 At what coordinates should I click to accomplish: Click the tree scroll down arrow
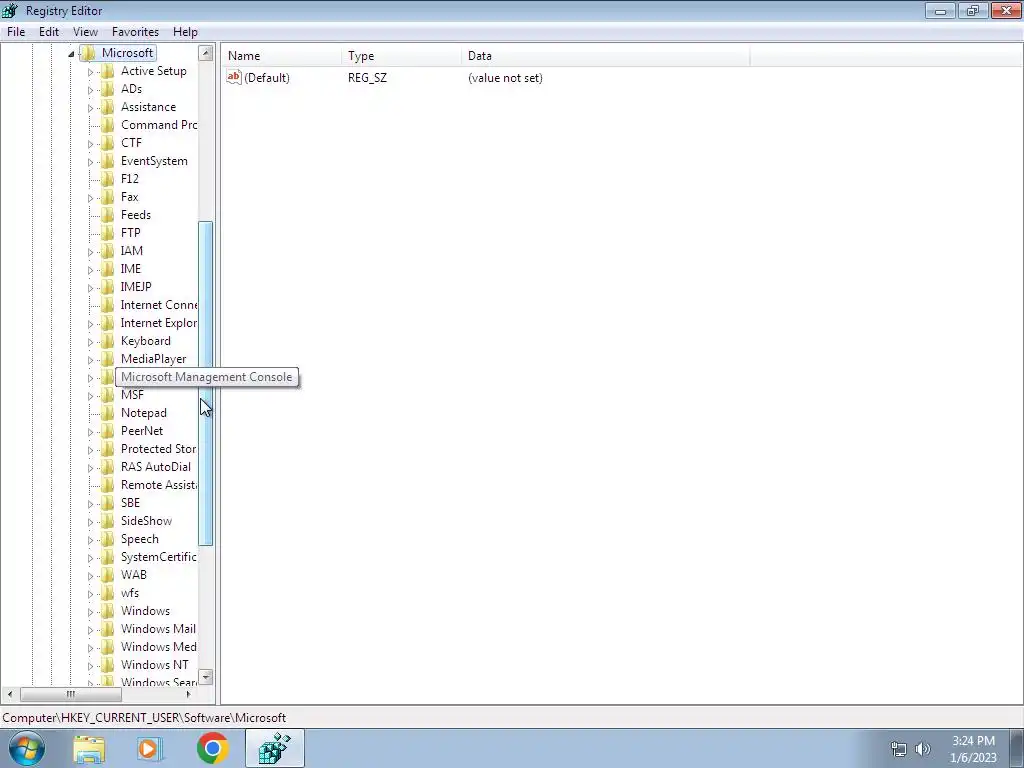[x=206, y=677]
